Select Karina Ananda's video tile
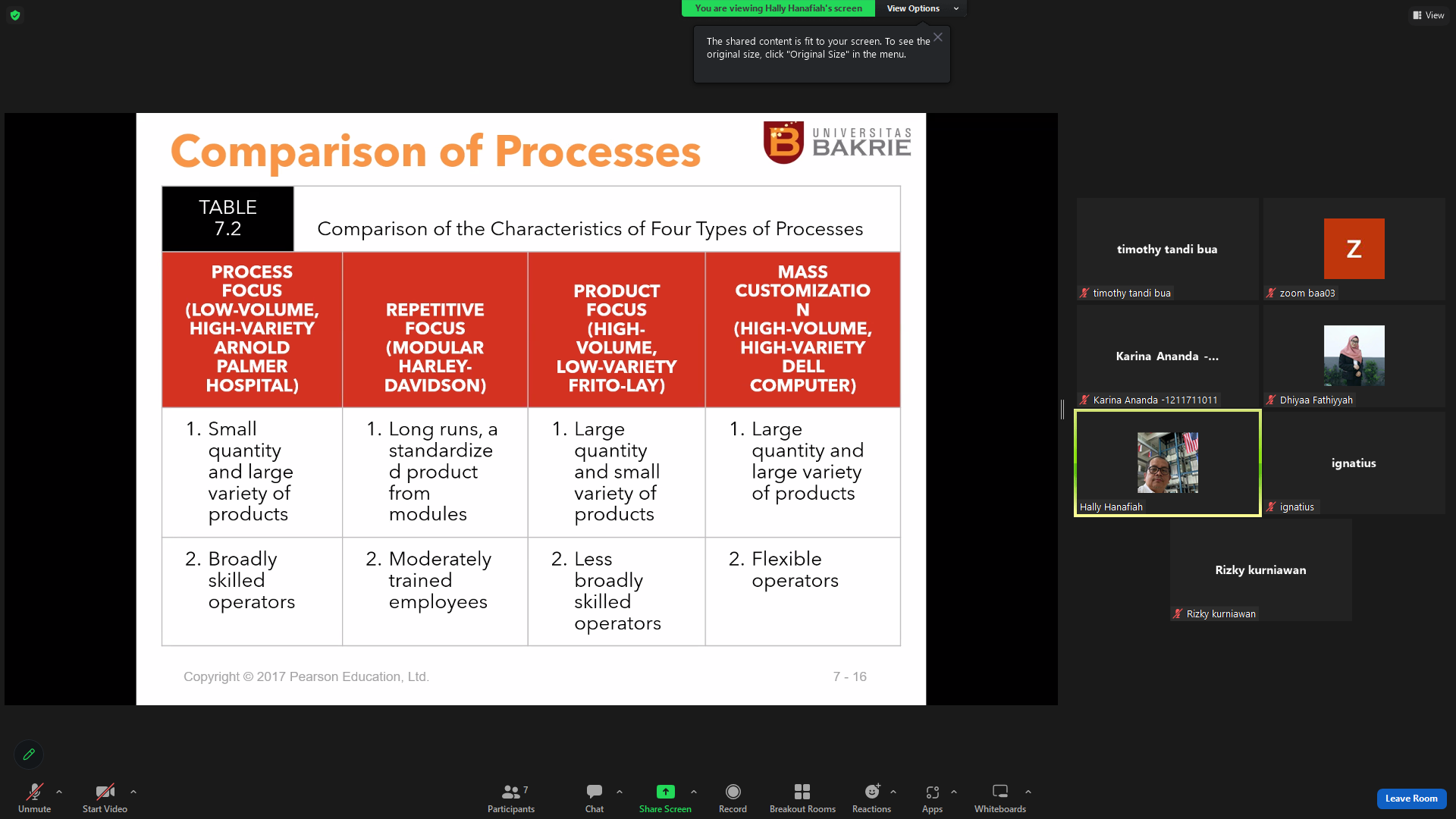This screenshot has width=1456, height=819. tap(1167, 356)
